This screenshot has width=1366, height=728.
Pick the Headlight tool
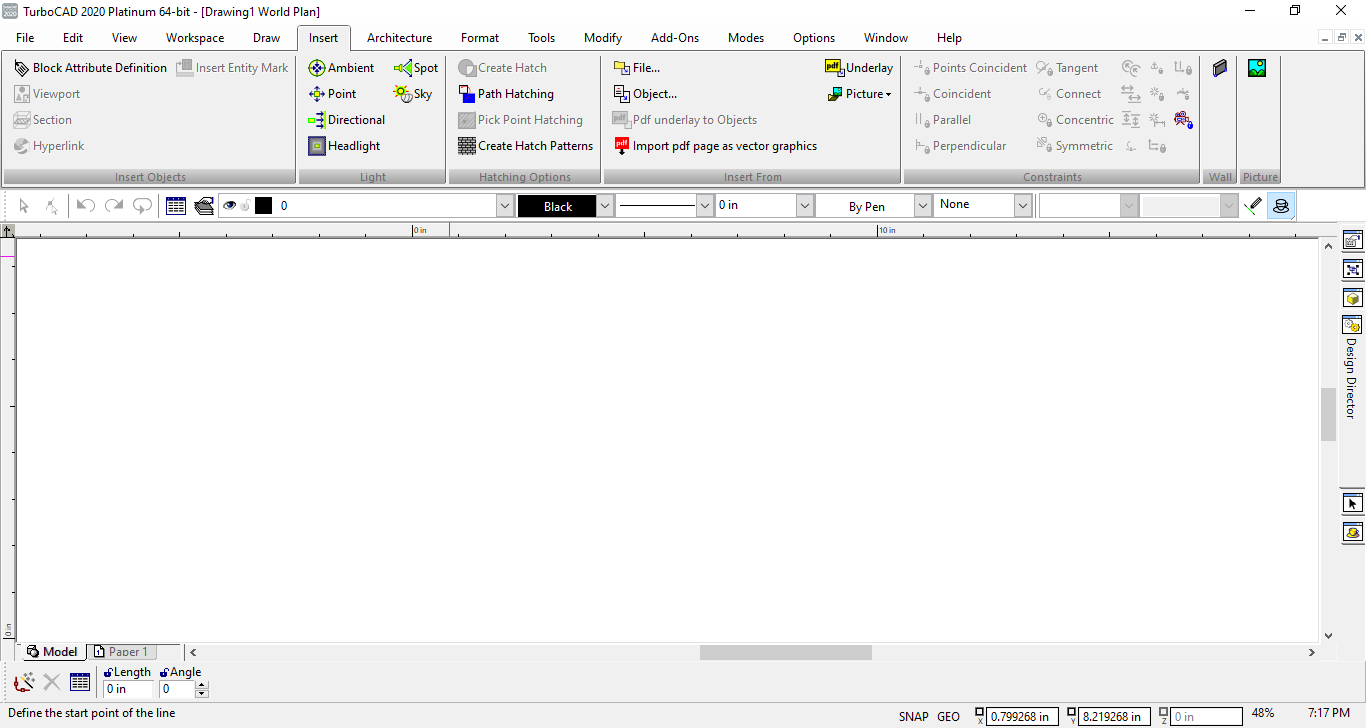coord(344,146)
